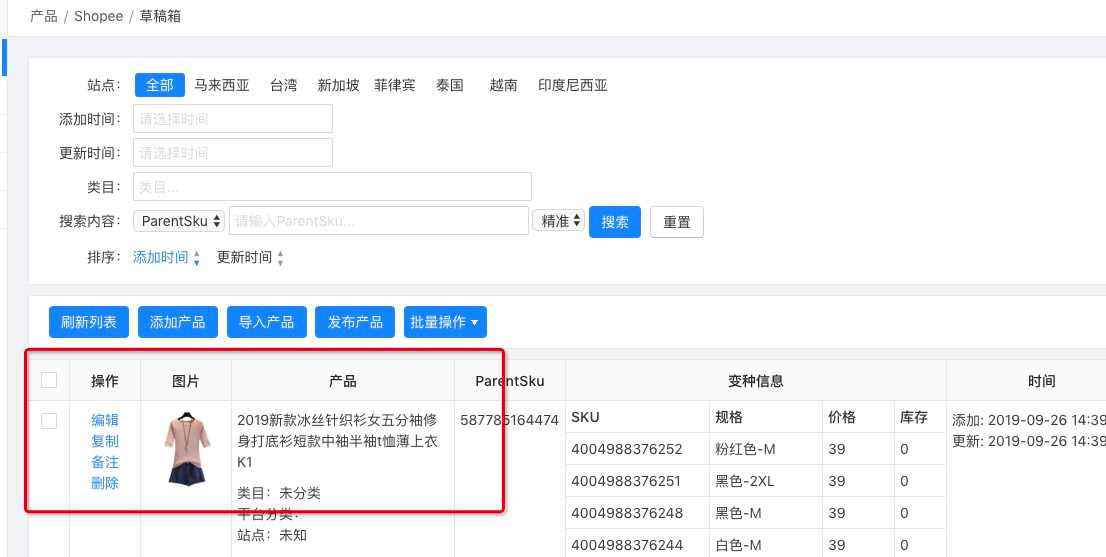
Task: Focus the 添加时间 date input field
Action: pos(232,119)
